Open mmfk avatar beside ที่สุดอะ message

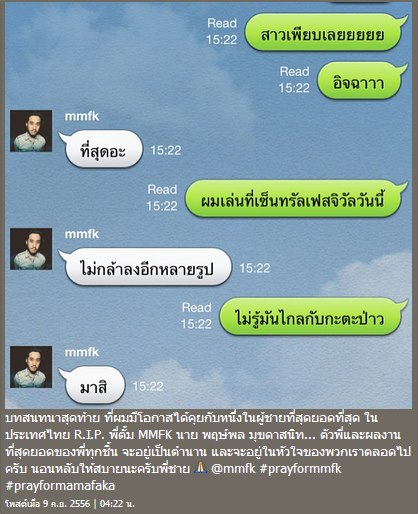click(31, 131)
